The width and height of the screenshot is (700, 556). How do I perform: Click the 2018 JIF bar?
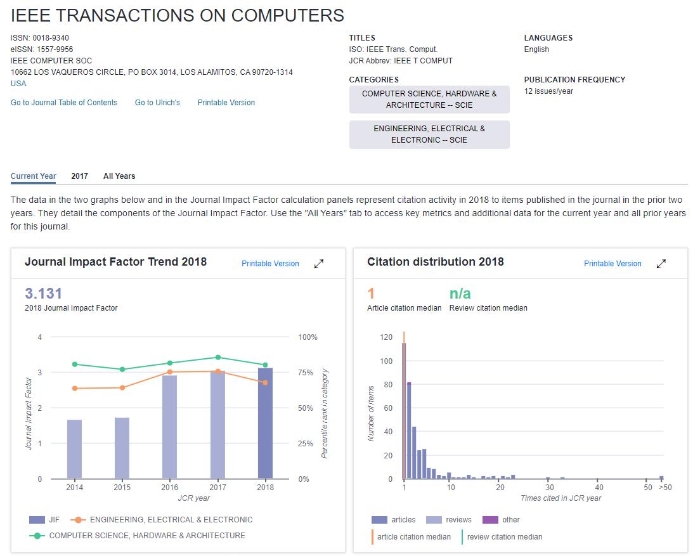point(265,423)
